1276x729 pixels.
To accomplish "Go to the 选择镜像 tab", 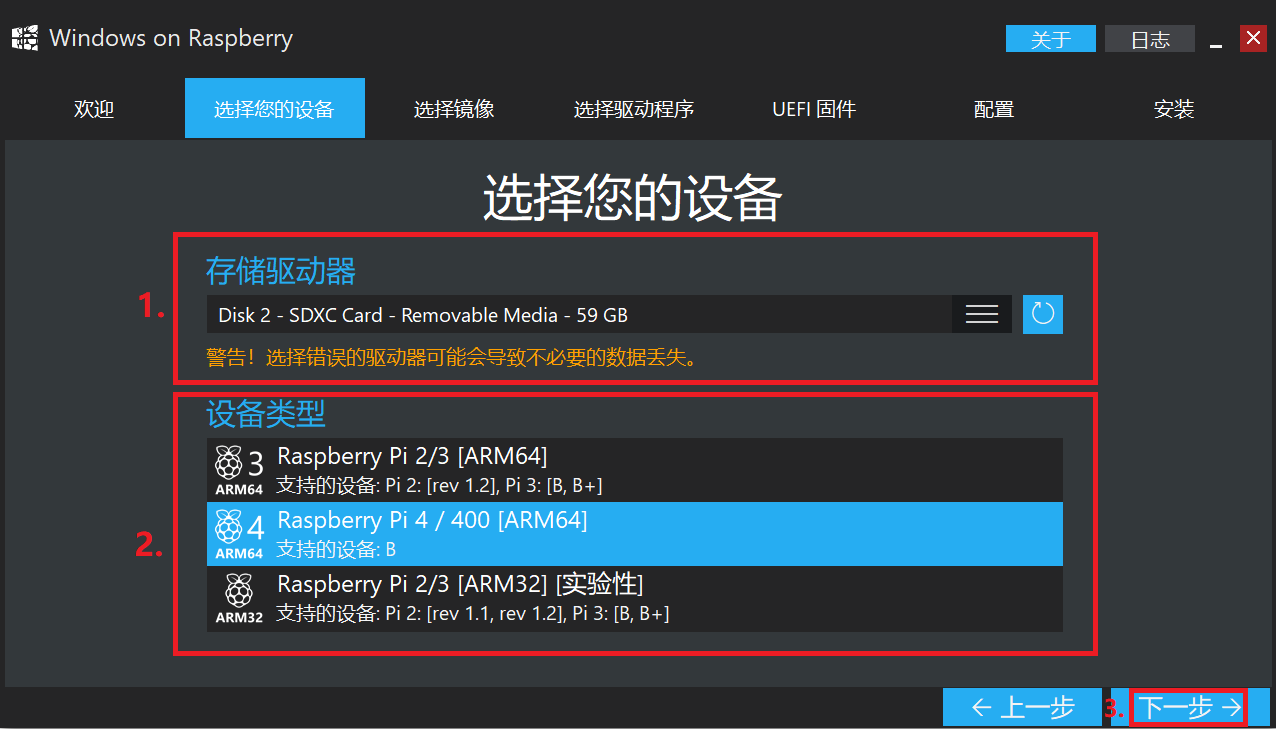I will 455,109.
